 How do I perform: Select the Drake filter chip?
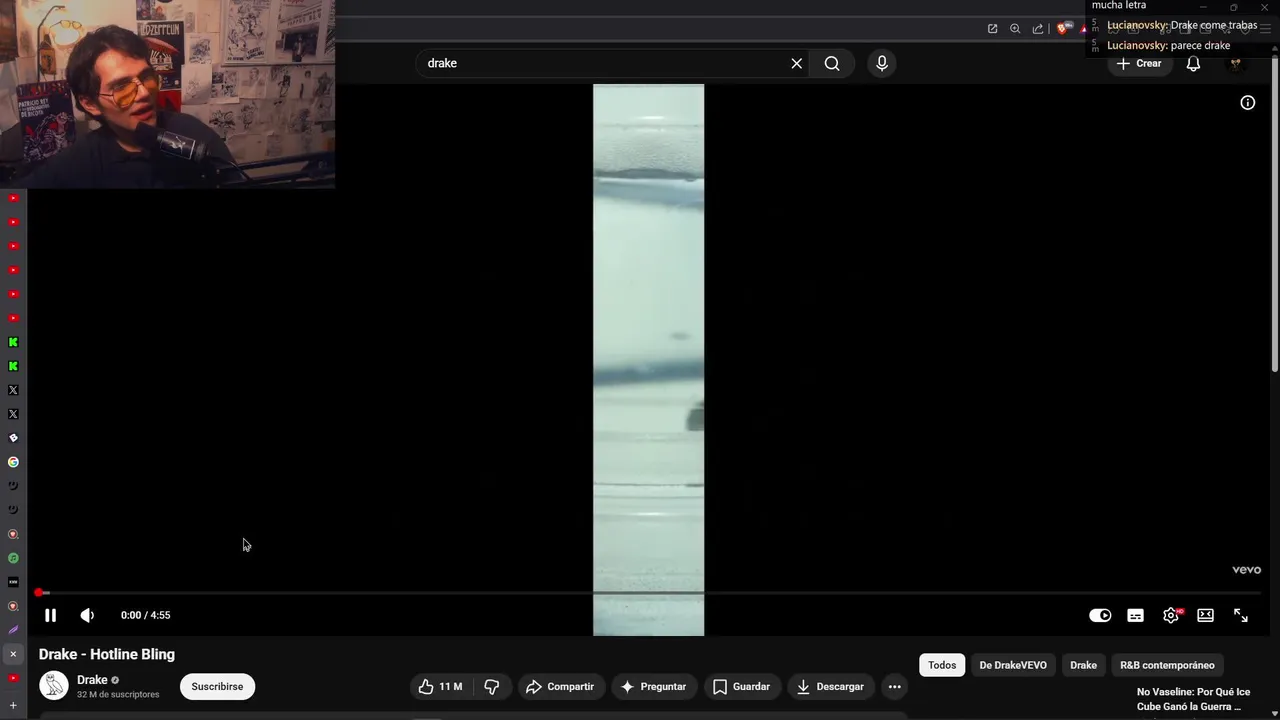point(1083,665)
